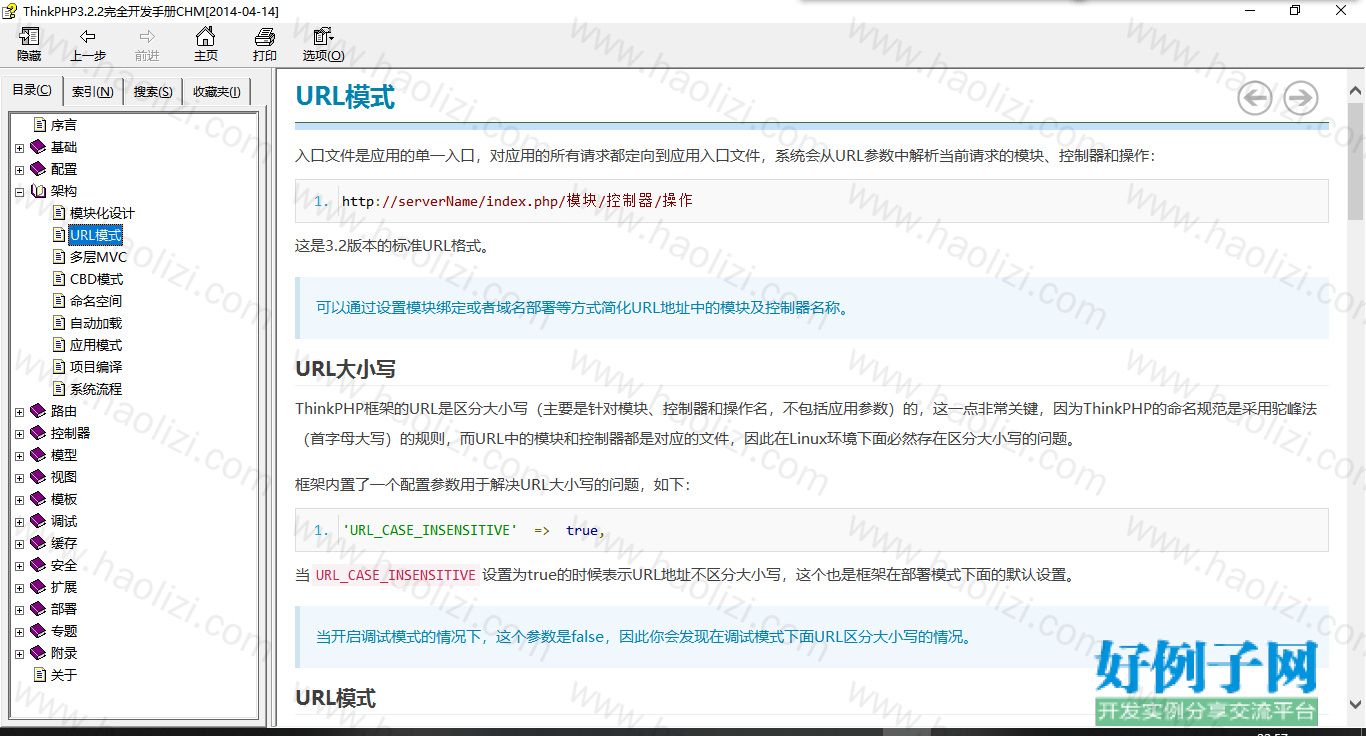Select the 视图 tree label
Image resolution: width=1366 pixels, height=736 pixels.
[64, 477]
